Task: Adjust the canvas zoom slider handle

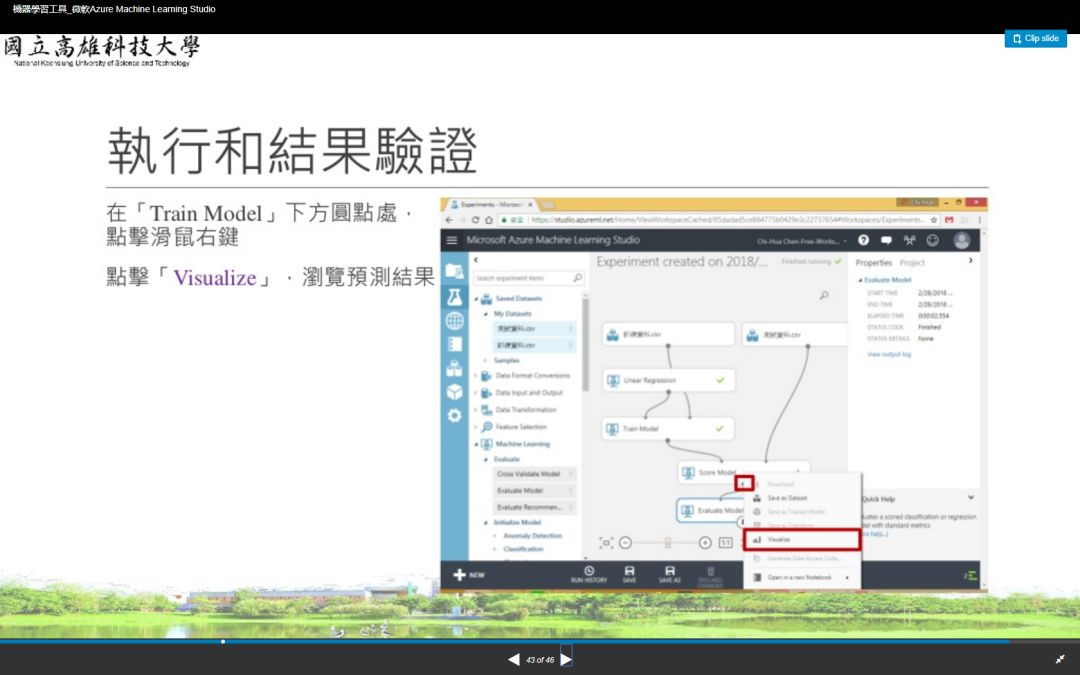Action: [x=667, y=543]
